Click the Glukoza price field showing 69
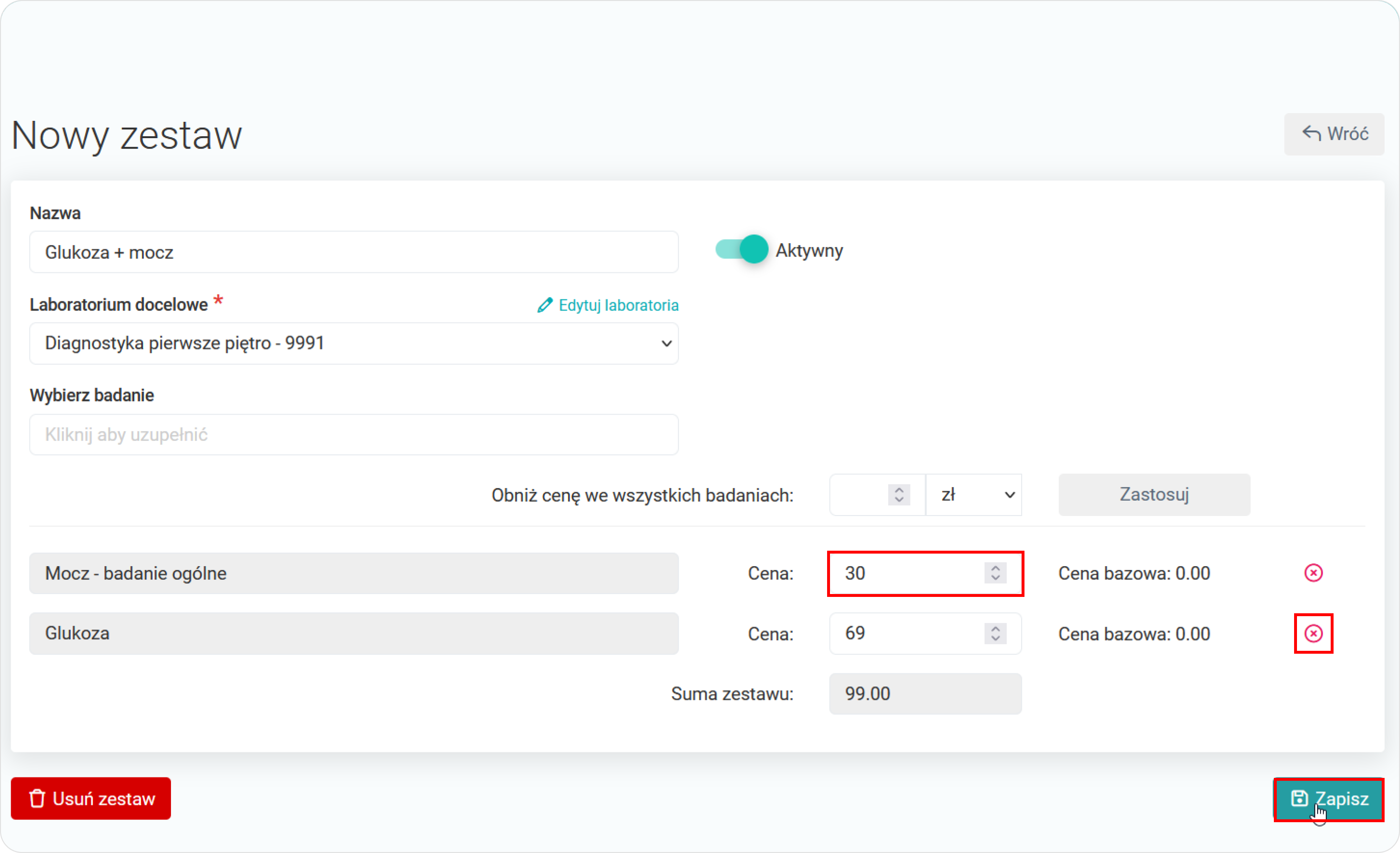Screen dimensions: 1400x853 tap(926, 633)
